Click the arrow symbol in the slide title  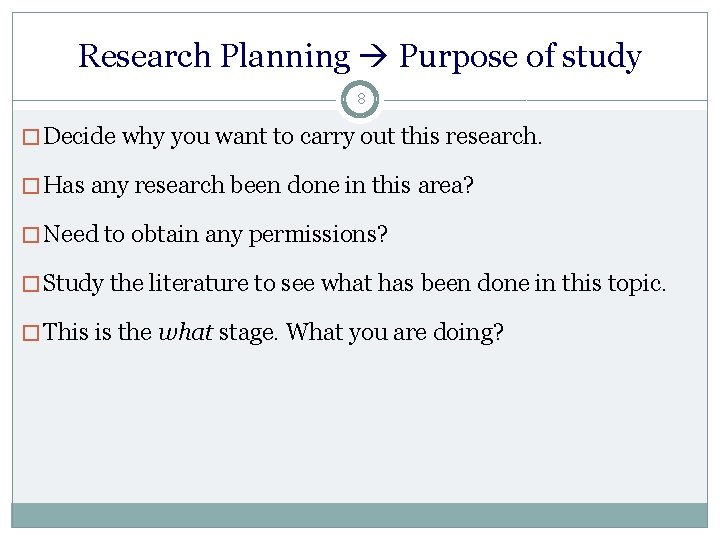(x=374, y=57)
